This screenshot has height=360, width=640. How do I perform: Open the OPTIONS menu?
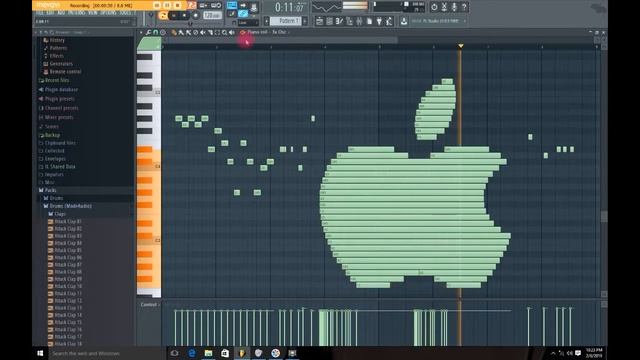coord(108,13)
